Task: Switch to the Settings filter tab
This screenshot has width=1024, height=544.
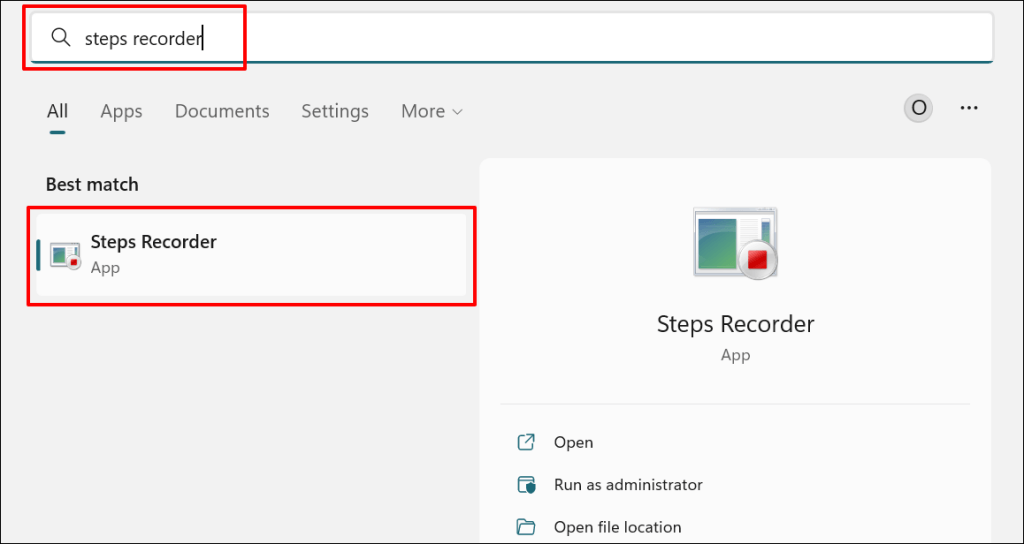Action: [x=335, y=111]
